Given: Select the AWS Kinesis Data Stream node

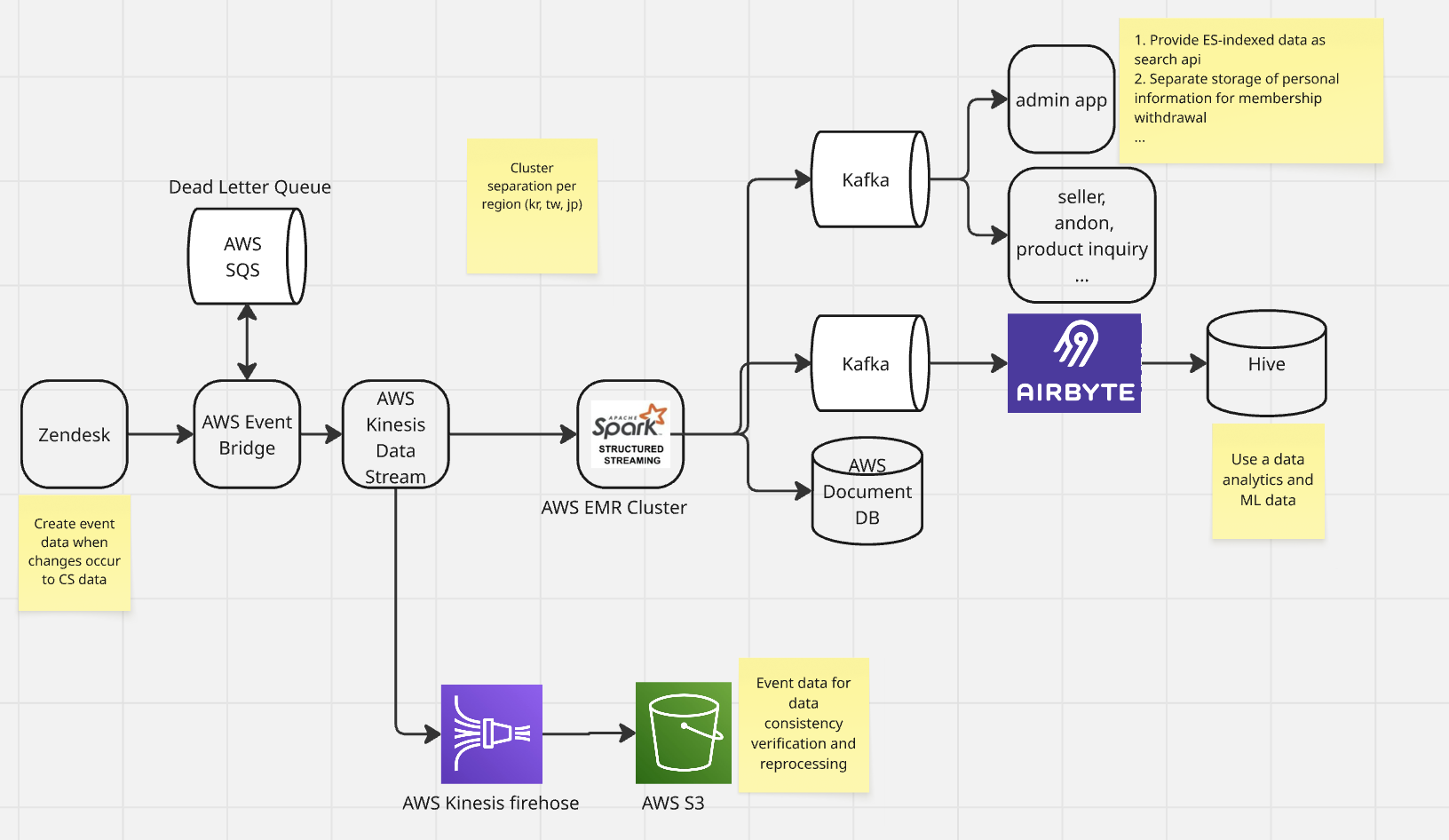Looking at the screenshot, I should click(x=395, y=434).
